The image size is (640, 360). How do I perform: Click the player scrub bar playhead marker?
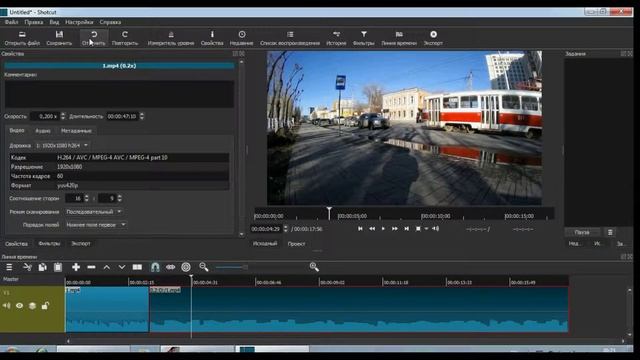[x=329, y=213]
